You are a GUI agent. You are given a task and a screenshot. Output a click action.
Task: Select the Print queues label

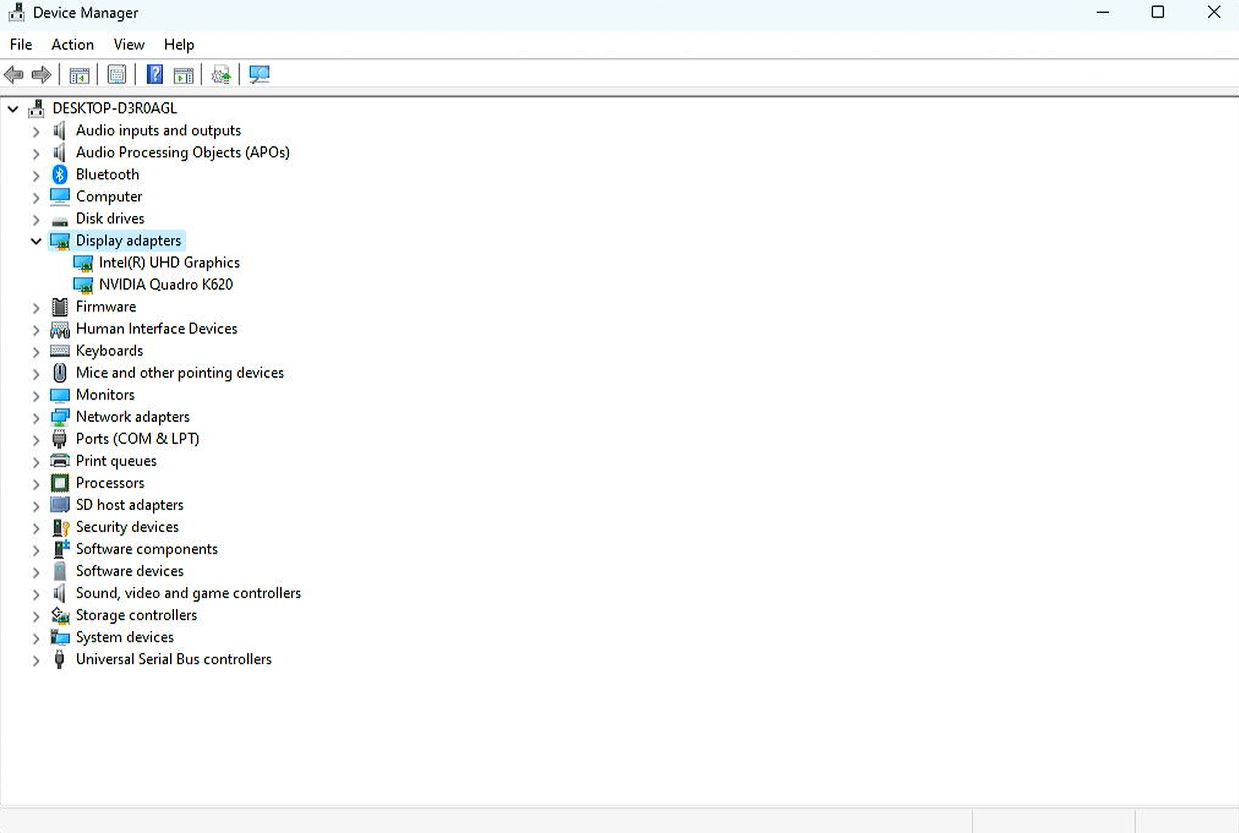pyautogui.click(x=116, y=461)
